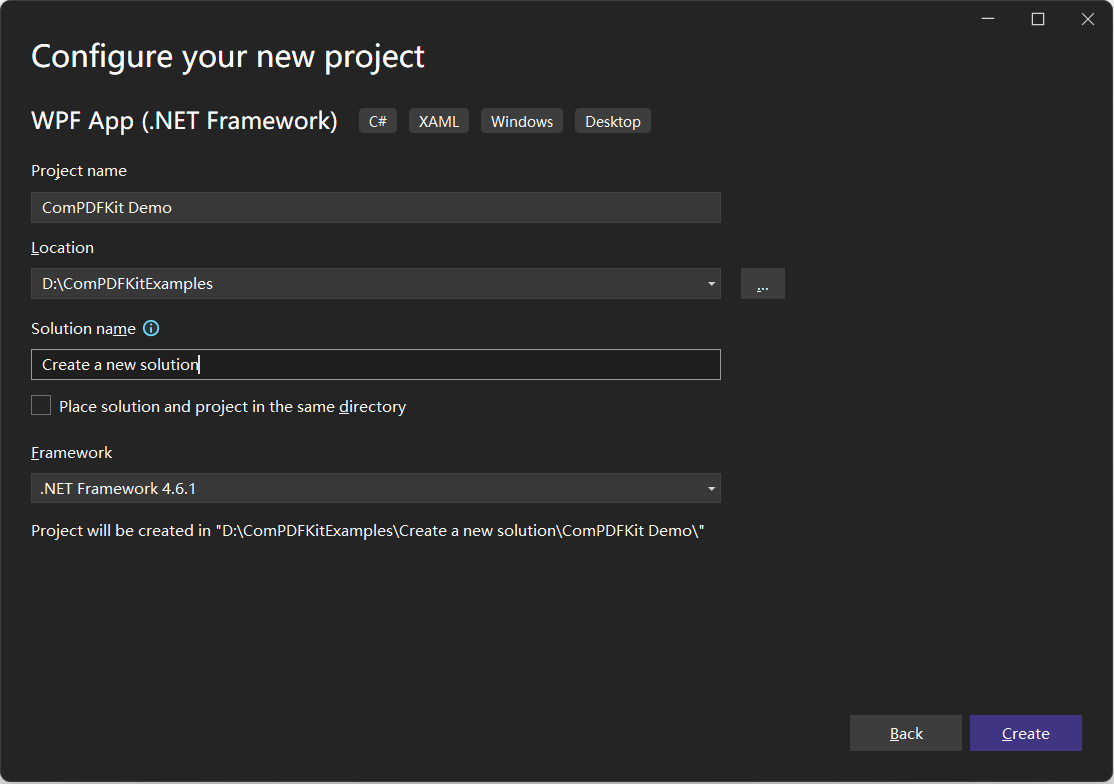1114x784 pixels.
Task: Click the 'Project will be created in' path text
Action: point(367,530)
